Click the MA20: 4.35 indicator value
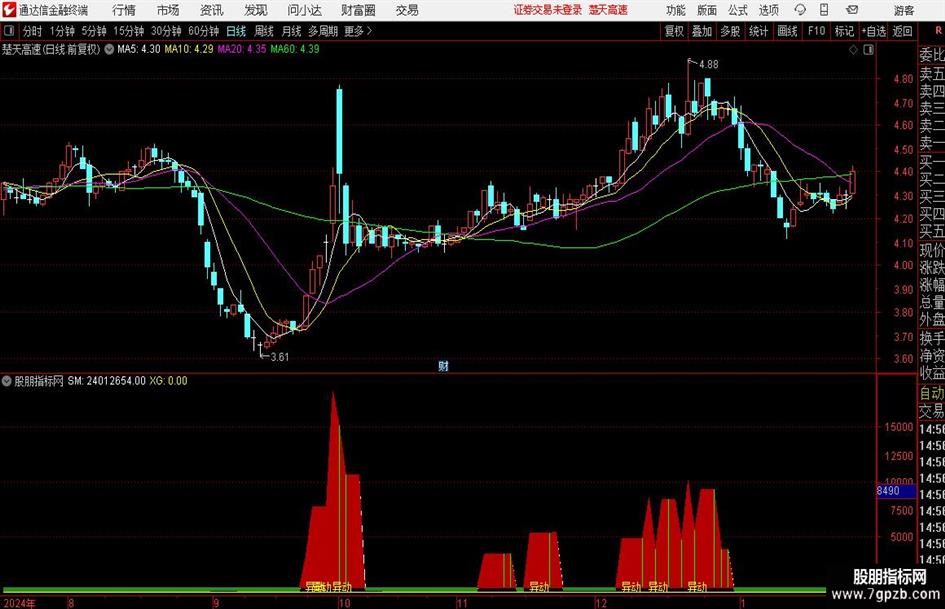945x609 pixels. pyautogui.click(x=242, y=49)
